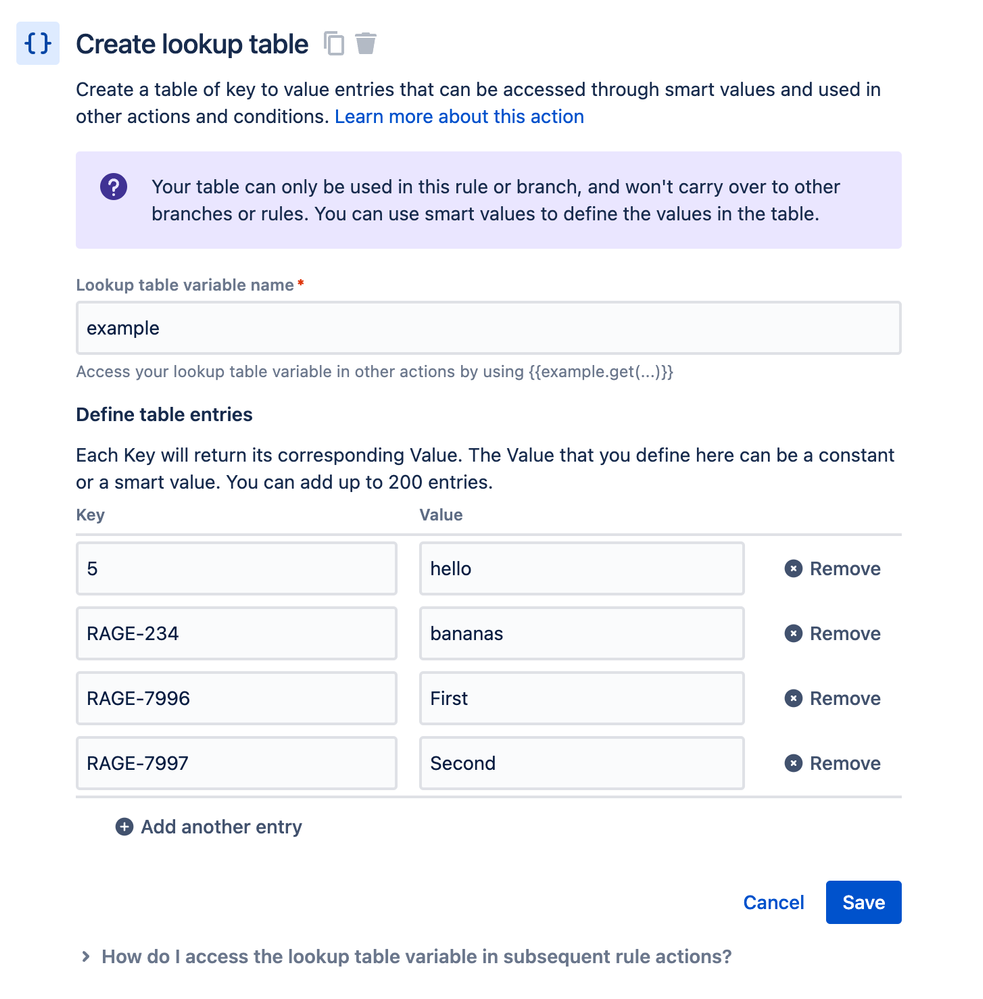Click the remove X icon for the hello entry
This screenshot has width=983, height=999.
(793, 569)
